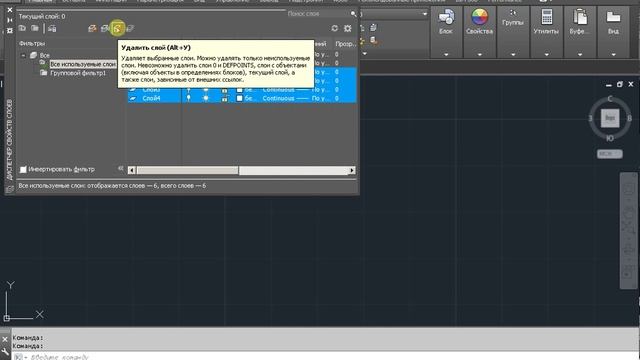Select the Все filter tree item
The width and height of the screenshot is (640, 360).
click(x=44, y=55)
